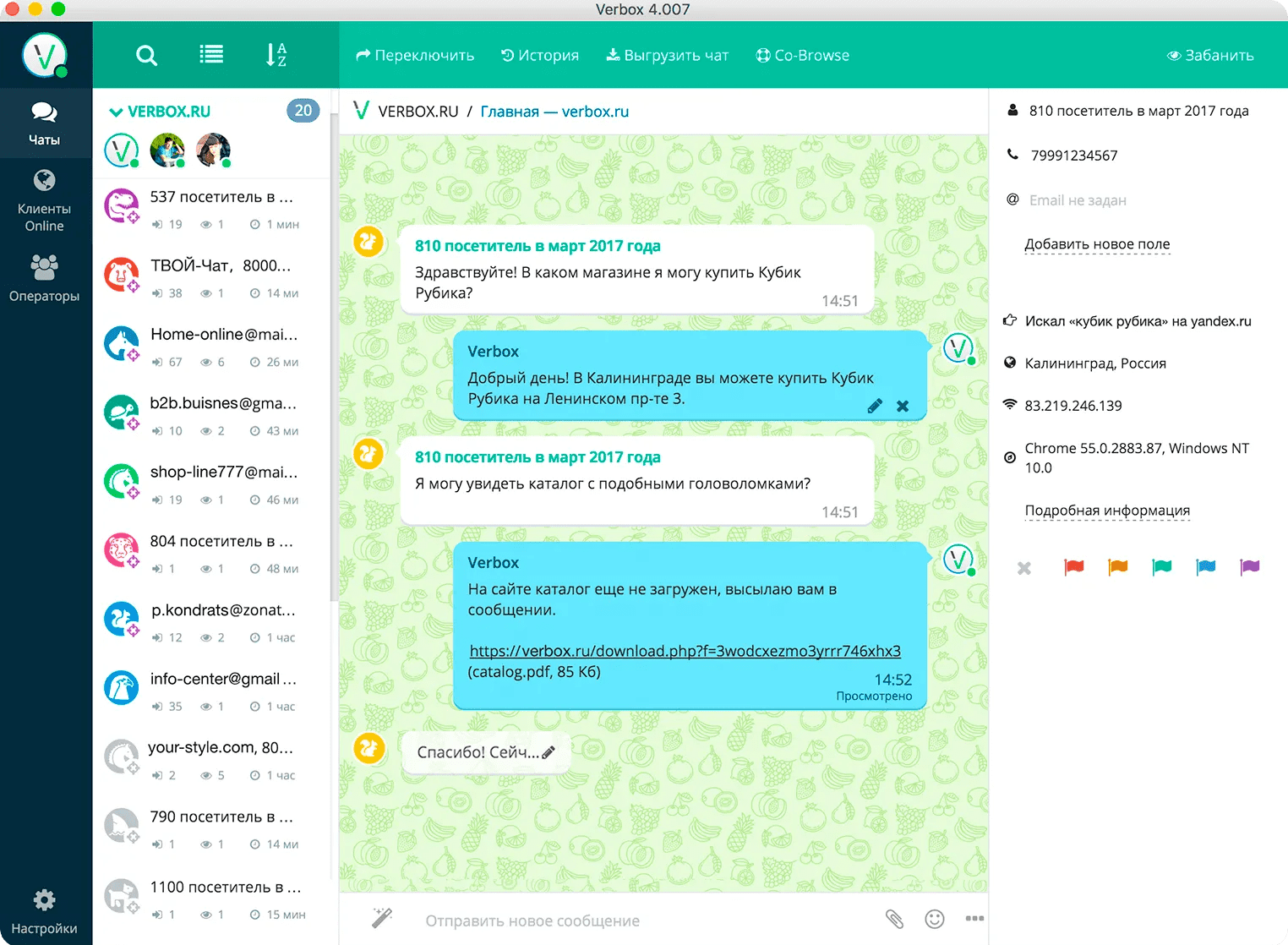This screenshot has width=1288, height=945.
Task: Ban visitor with Забанить button
Action: pos(1210,56)
